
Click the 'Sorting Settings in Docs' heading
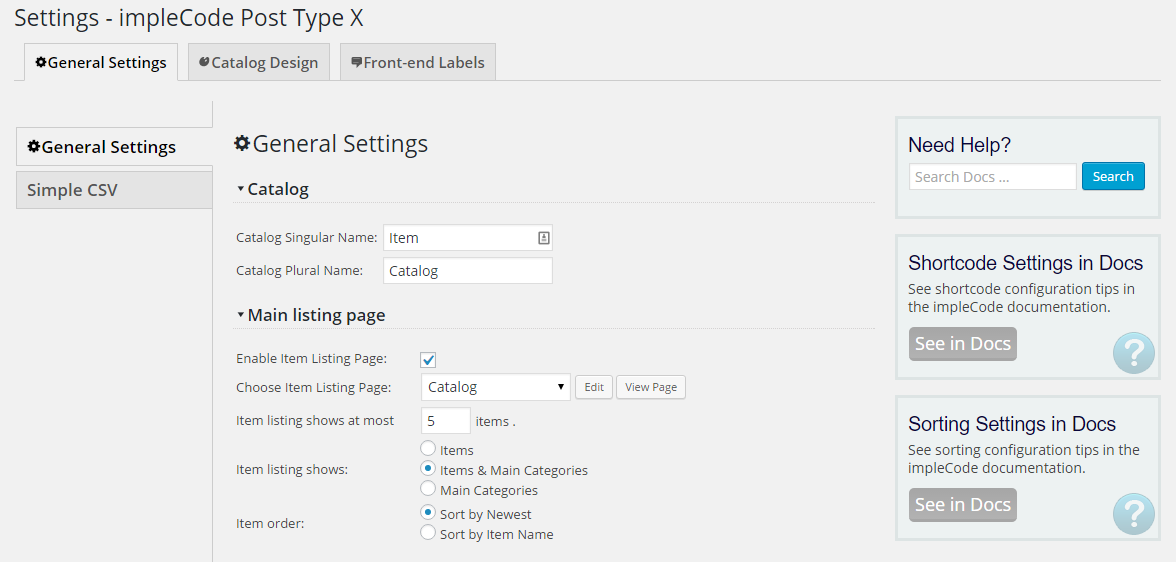click(x=1012, y=424)
